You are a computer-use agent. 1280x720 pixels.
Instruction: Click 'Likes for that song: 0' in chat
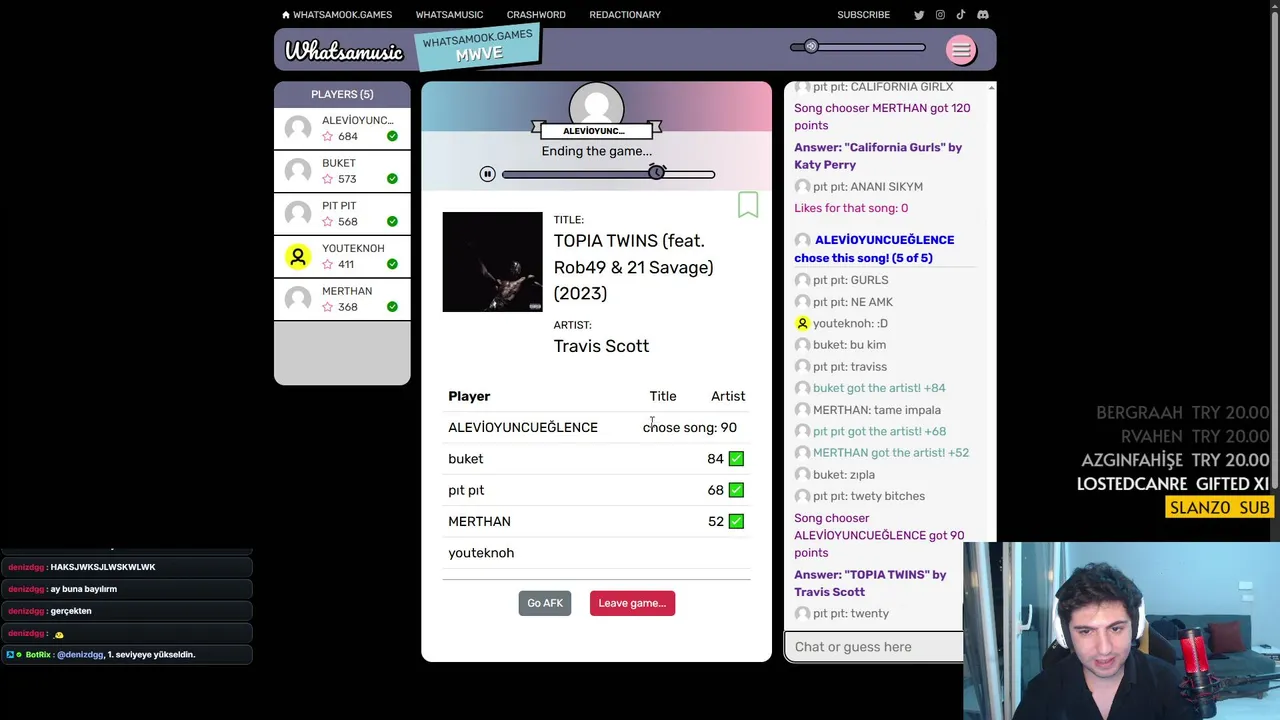click(851, 208)
